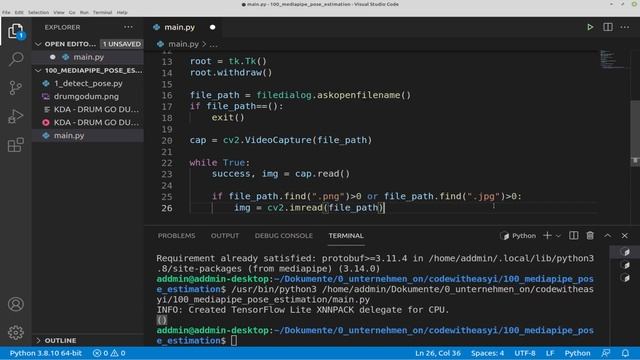Select main.py under Open Editors
Viewport: 640px width, 360px height.
click(88, 57)
